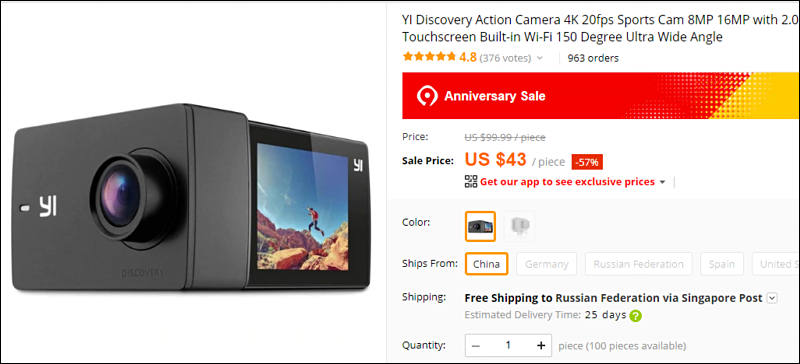Screen dimensions: 800x364
Task: Select the greyed-out white color option
Action: [x=519, y=226]
